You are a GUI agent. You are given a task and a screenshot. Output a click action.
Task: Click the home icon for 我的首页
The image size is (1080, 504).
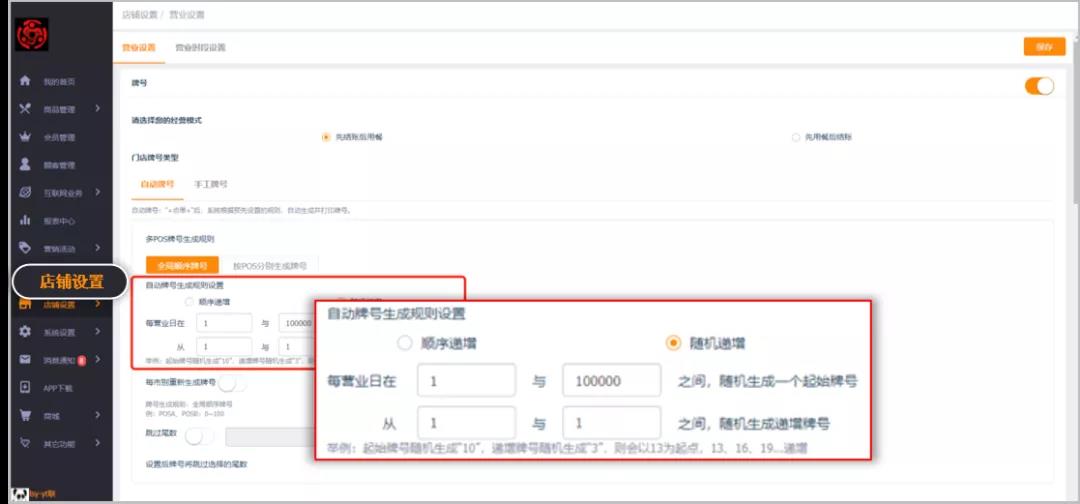coord(26,81)
